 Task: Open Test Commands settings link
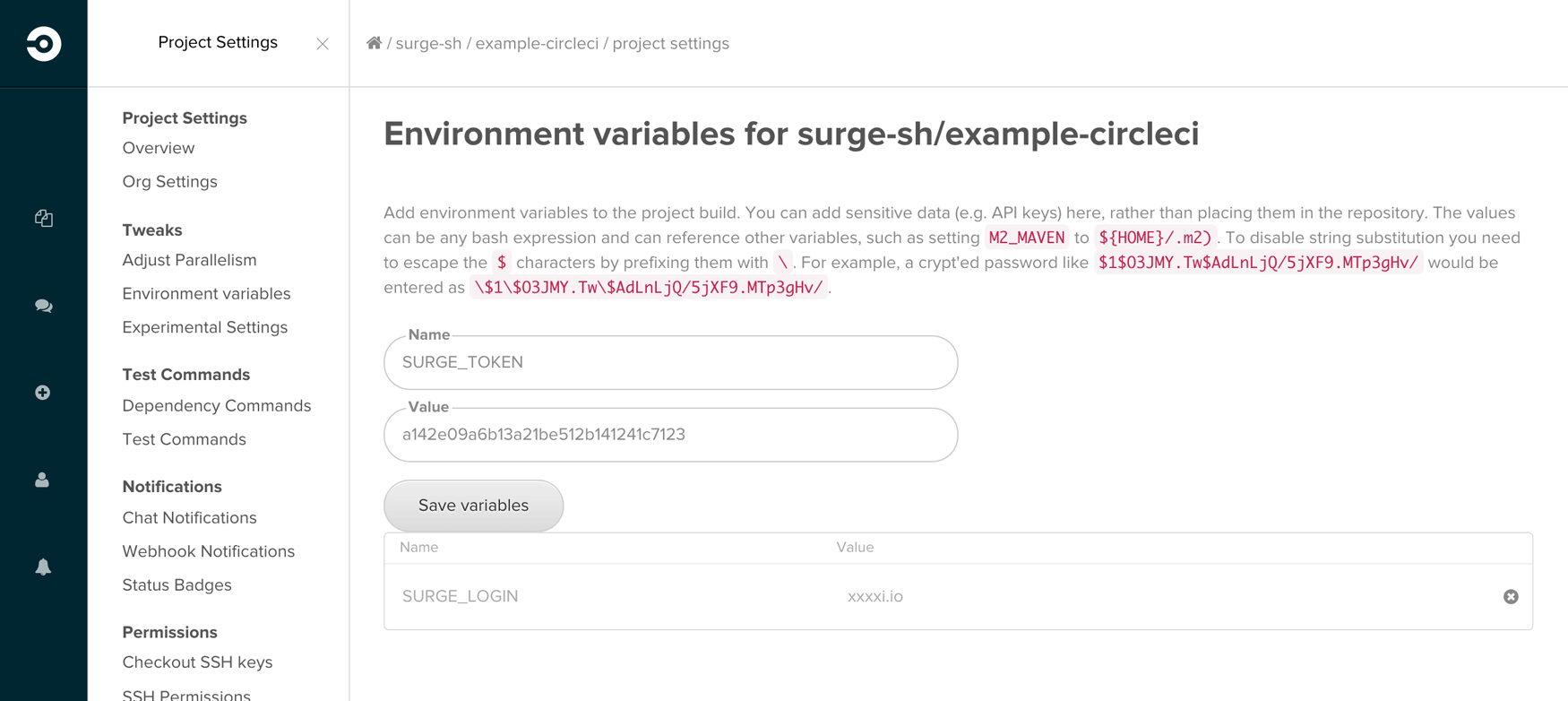point(185,439)
